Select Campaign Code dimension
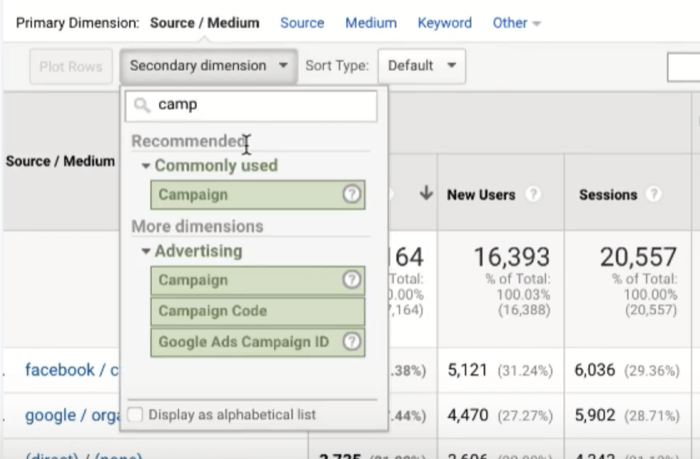 pos(258,311)
